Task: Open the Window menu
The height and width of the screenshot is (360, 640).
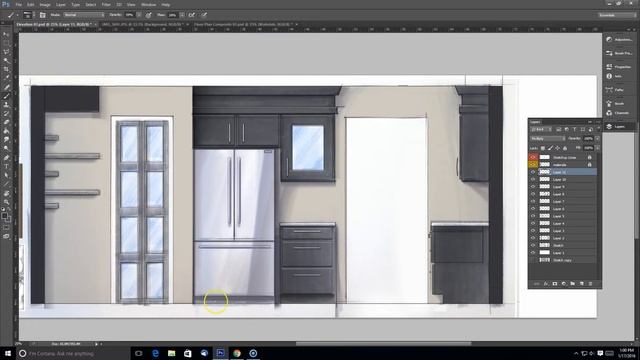Action: (x=149, y=4)
